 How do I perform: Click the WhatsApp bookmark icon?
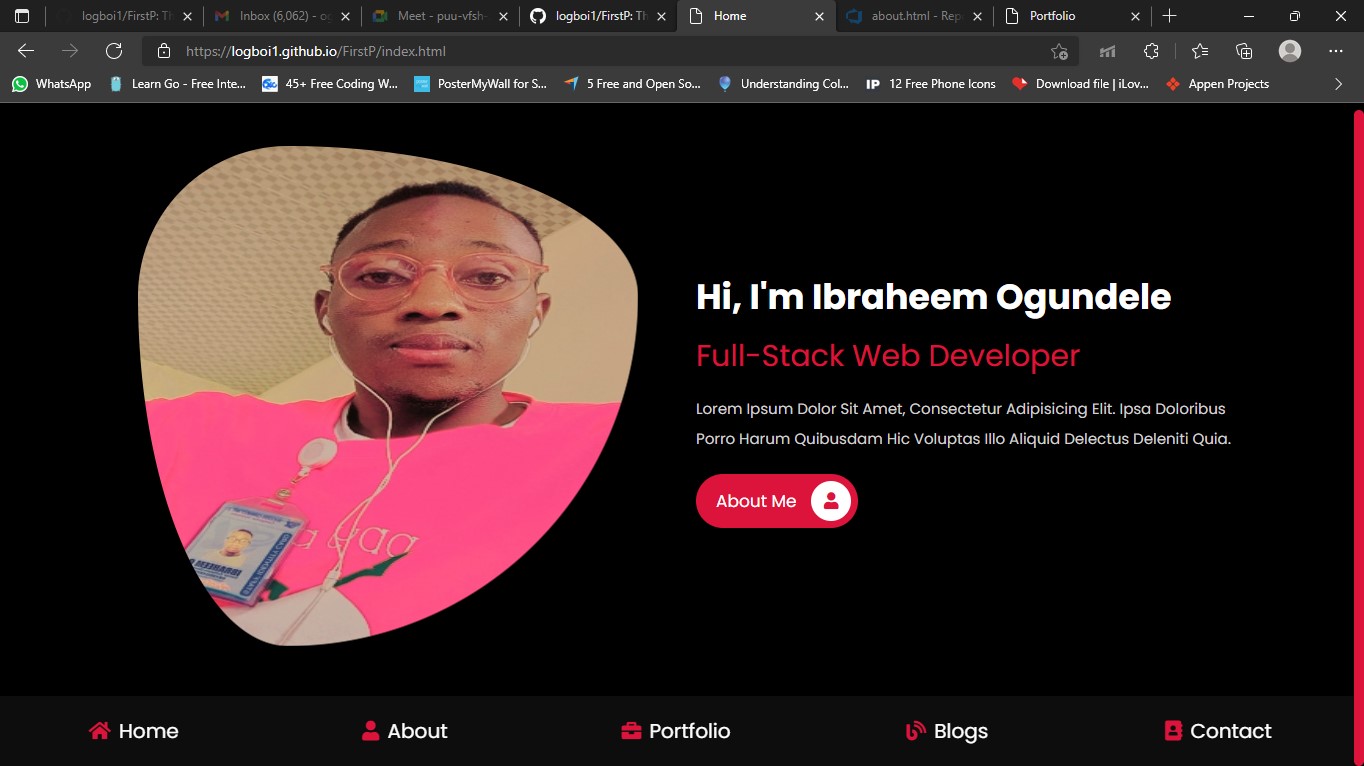coord(18,84)
